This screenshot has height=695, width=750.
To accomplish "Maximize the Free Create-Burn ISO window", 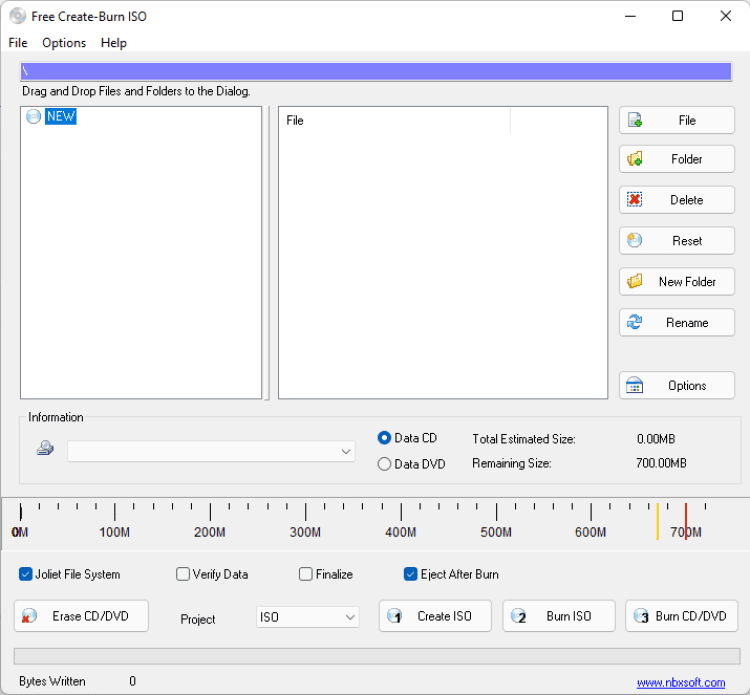I will click(677, 16).
